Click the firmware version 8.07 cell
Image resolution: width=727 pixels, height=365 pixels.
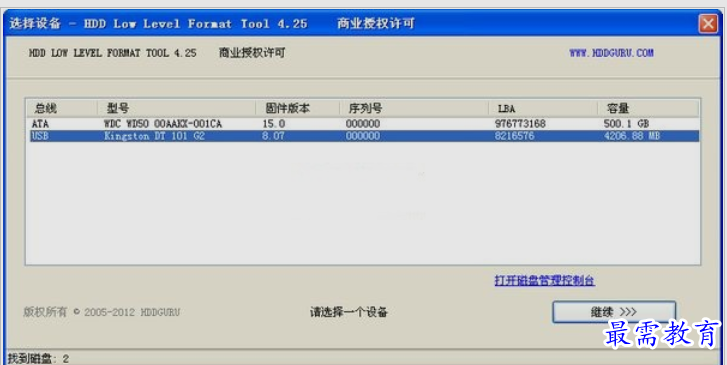[273, 136]
